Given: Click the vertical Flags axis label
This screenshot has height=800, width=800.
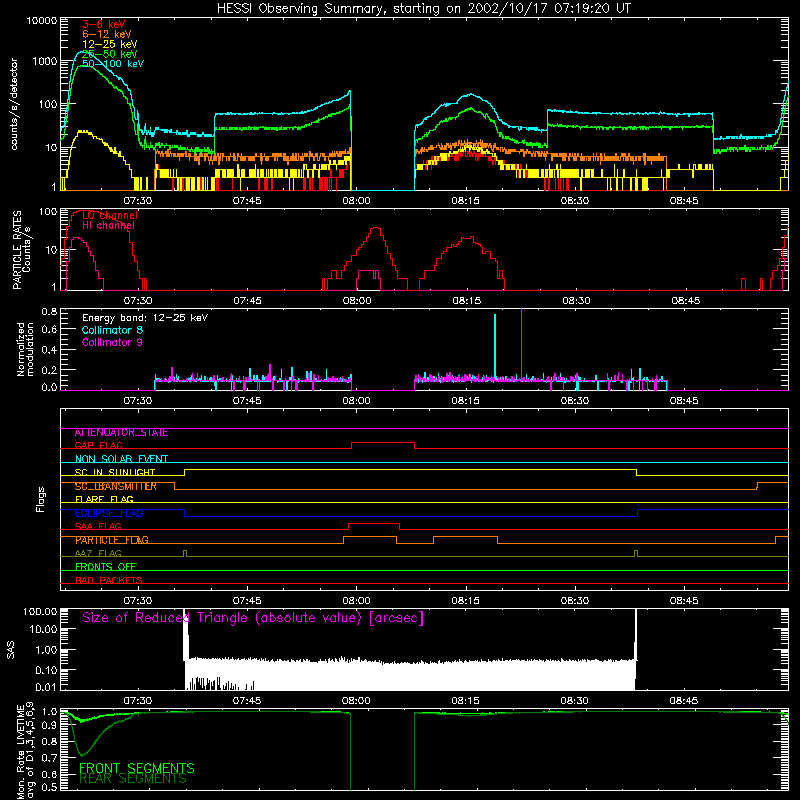Looking at the screenshot, I should [41, 500].
